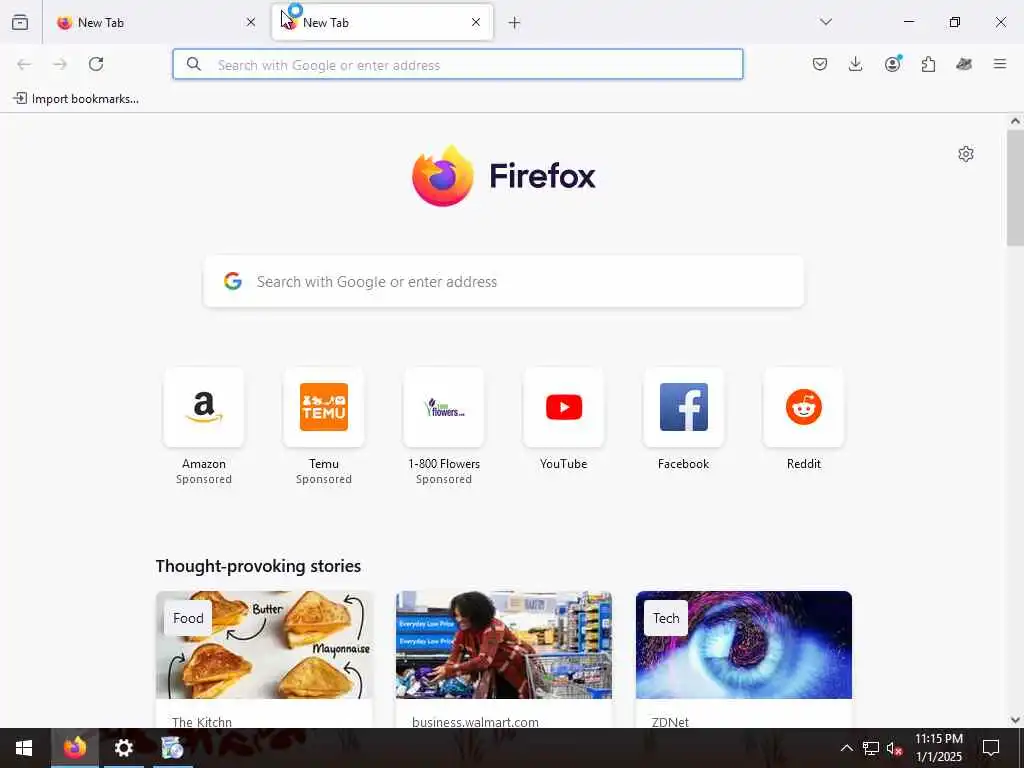Image resolution: width=1024 pixels, height=768 pixels.
Task: Open a new tab with plus button
Action: [x=515, y=23]
